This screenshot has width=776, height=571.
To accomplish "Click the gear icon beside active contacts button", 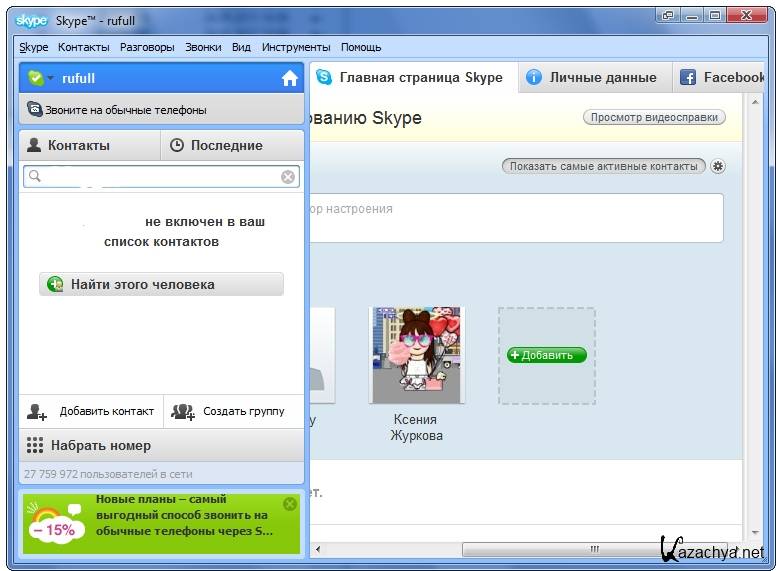I will click(x=717, y=167).
